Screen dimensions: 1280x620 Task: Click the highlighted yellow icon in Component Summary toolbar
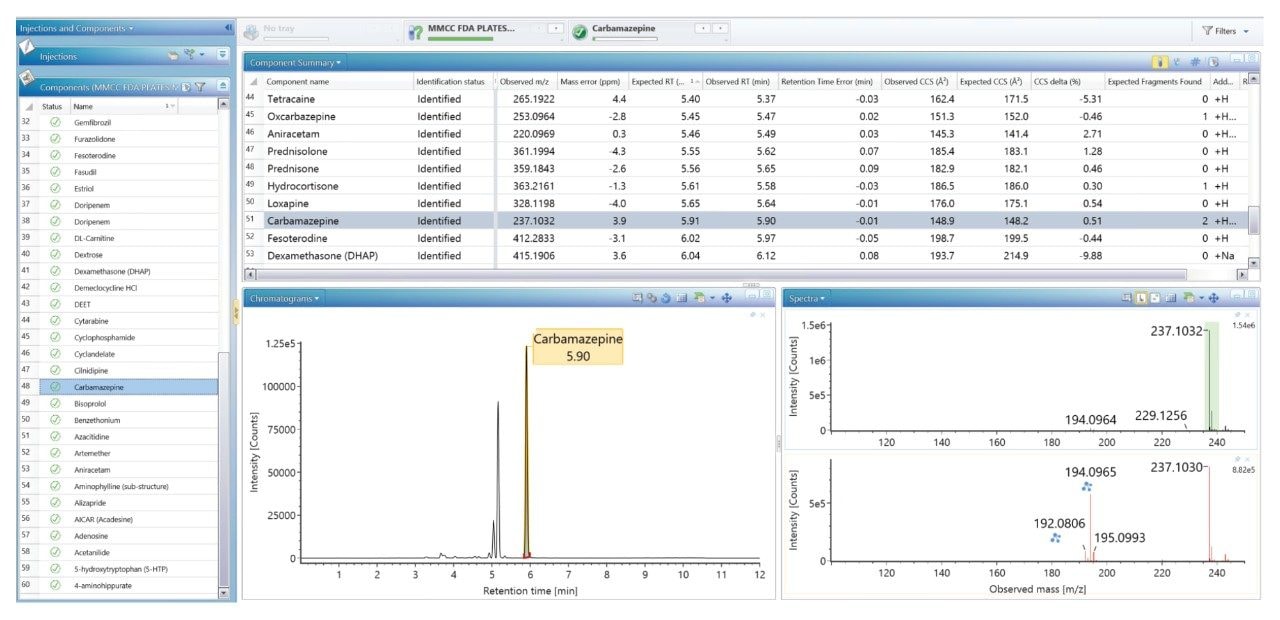[1160, 62]
